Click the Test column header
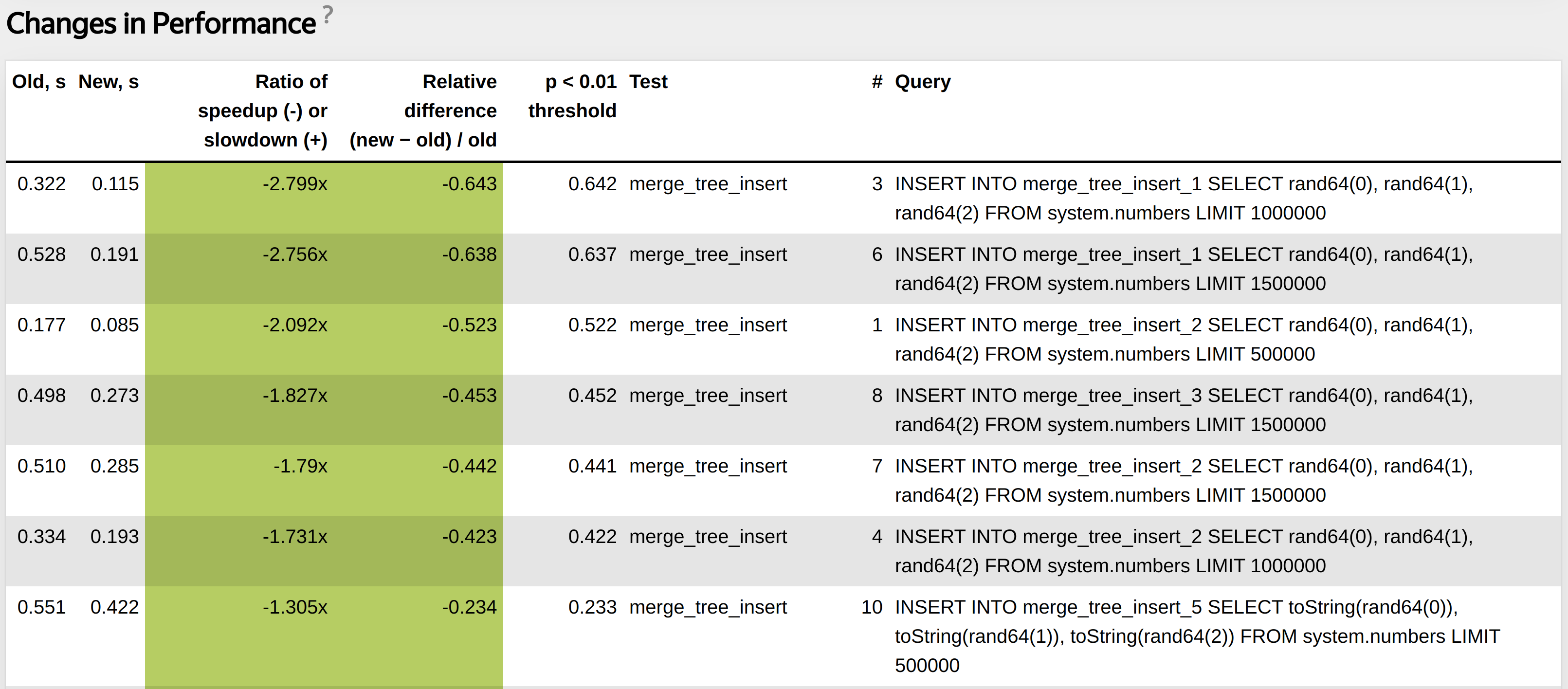1568x689 pixels. click(x=648, y=82)
